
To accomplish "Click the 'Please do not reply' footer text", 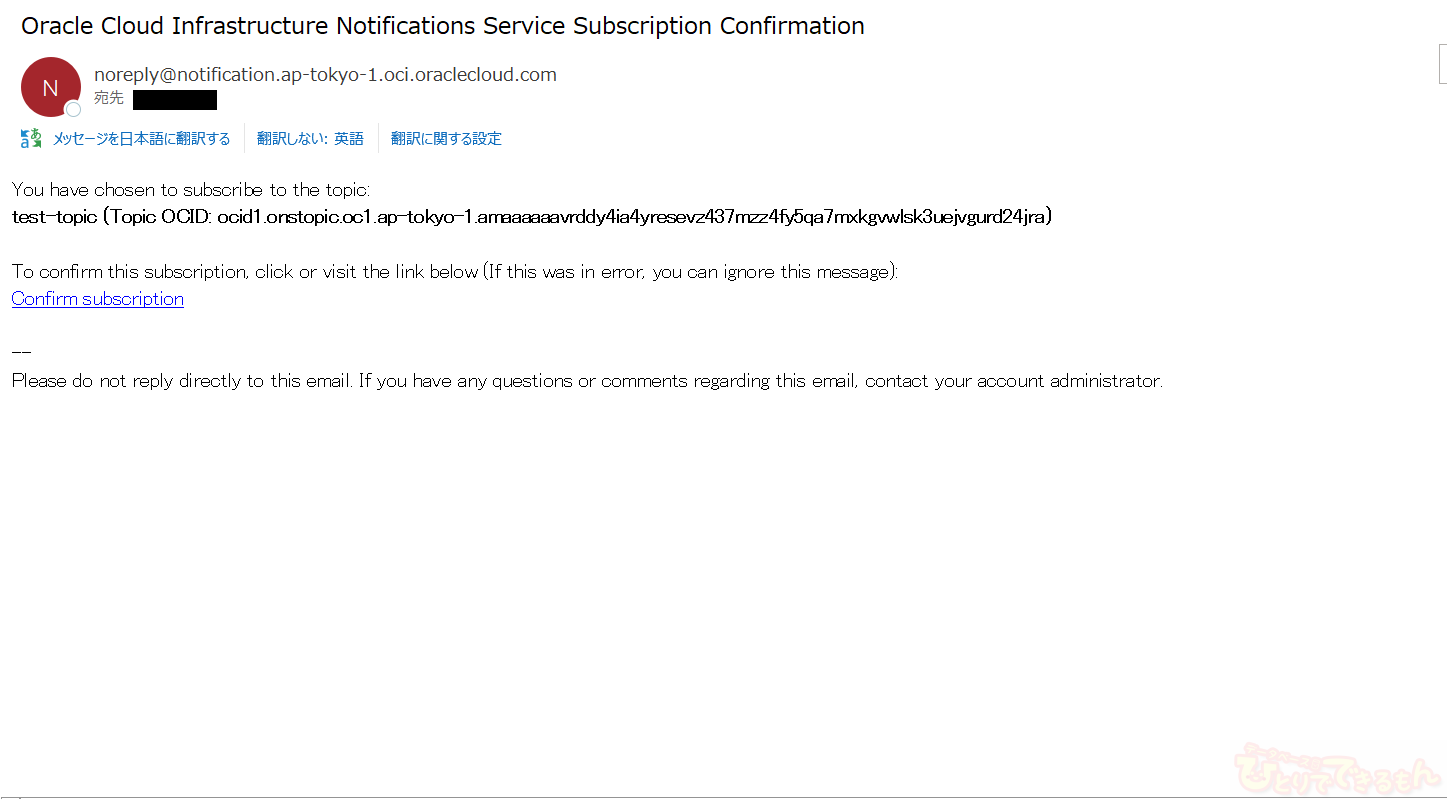I will [x=587, y=381].
